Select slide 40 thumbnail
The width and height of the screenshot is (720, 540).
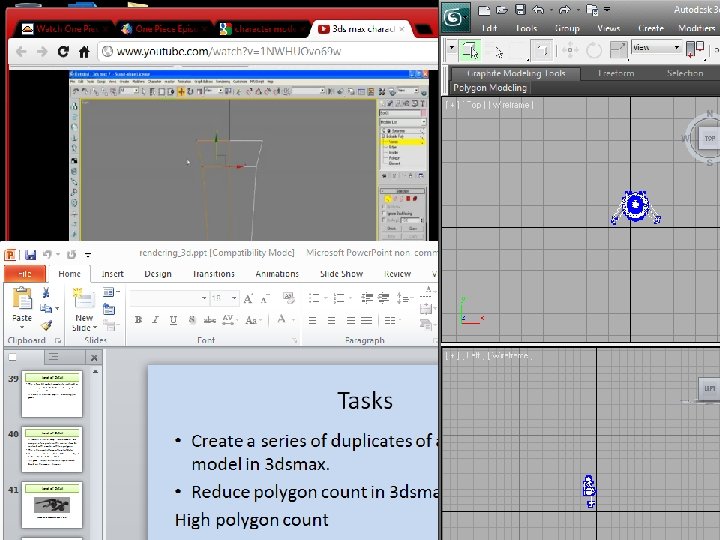[x=52, y=450]
